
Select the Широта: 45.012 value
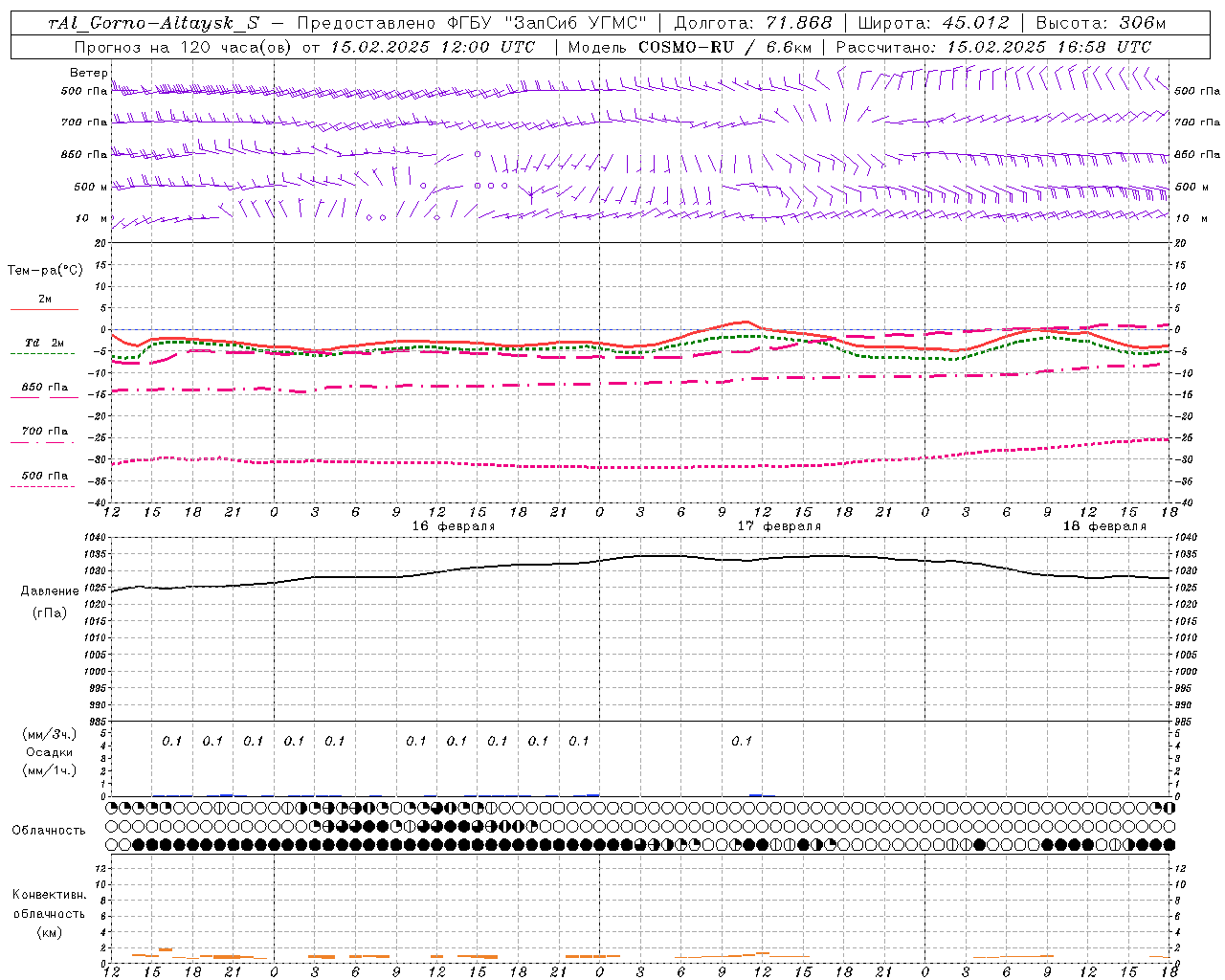pyautogui.click(x=933, y=24)
